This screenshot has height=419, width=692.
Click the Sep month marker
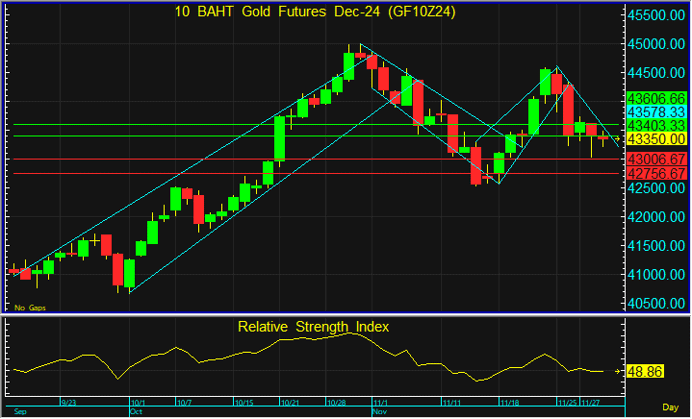tap(19, 411)
